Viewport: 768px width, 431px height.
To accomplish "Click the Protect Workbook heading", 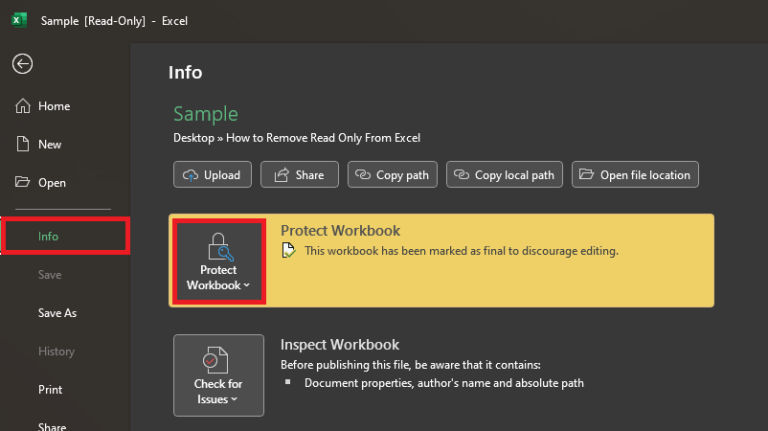I will click(x=340, y=230).
